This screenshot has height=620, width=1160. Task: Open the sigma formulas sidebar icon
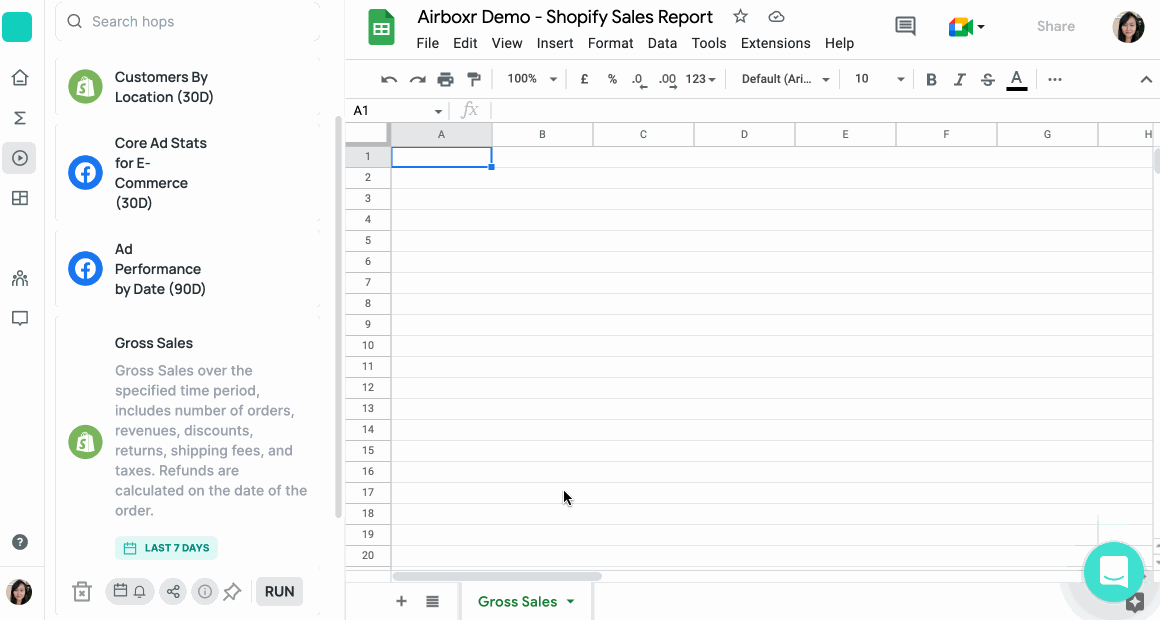coord(20,118)
